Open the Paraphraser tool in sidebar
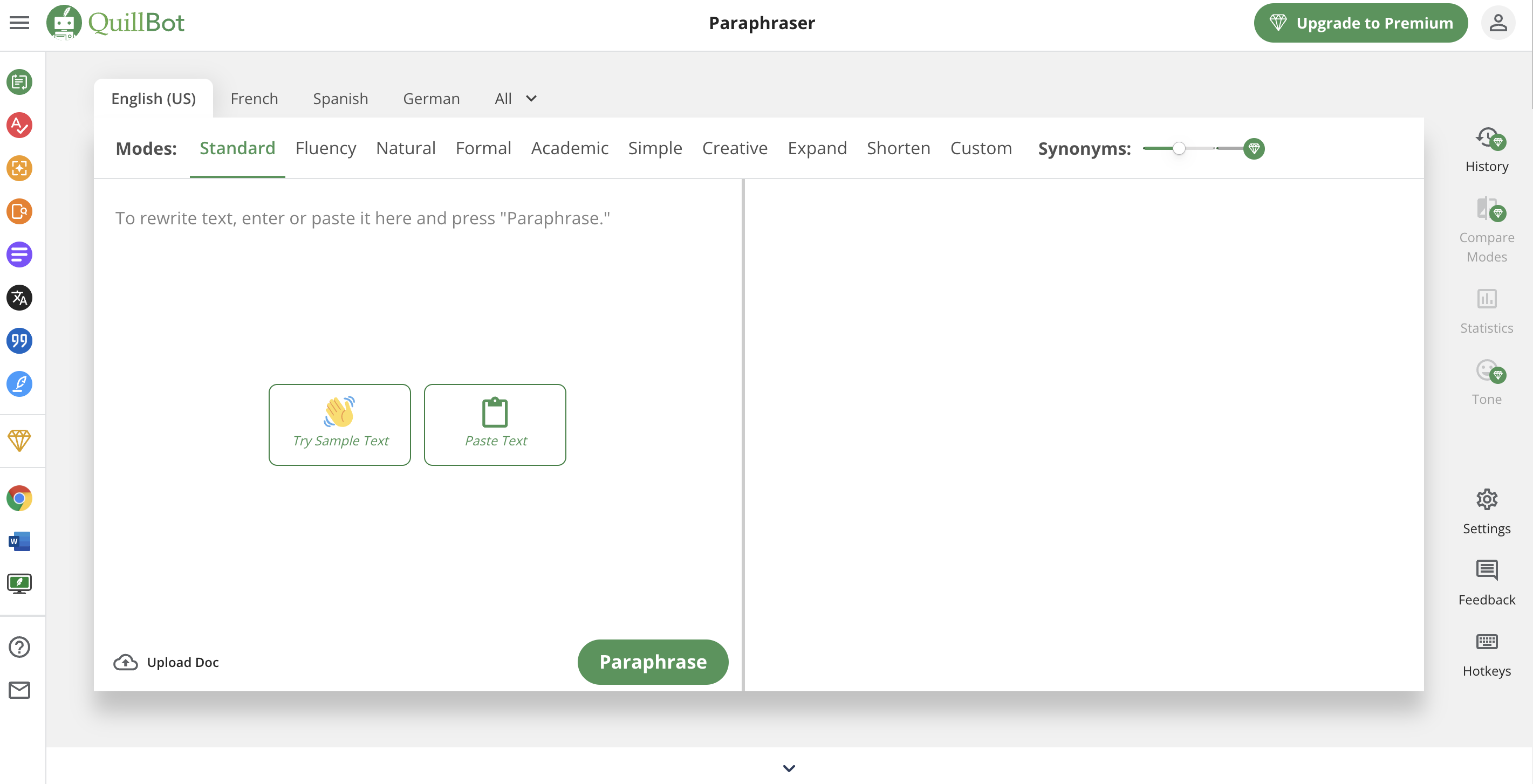This screenshot has height=784, width=1533. click(19, 82)
